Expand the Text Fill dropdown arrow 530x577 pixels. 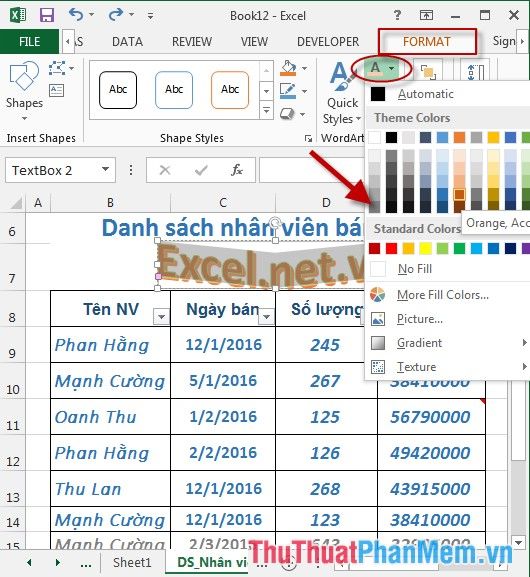[392, 68]
